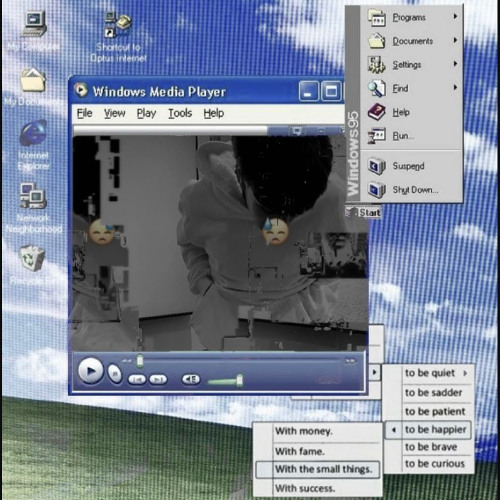This screenshot has height=500, width=500.
Task: Minimize the Windows Media Player window
Action: point(308,91)
